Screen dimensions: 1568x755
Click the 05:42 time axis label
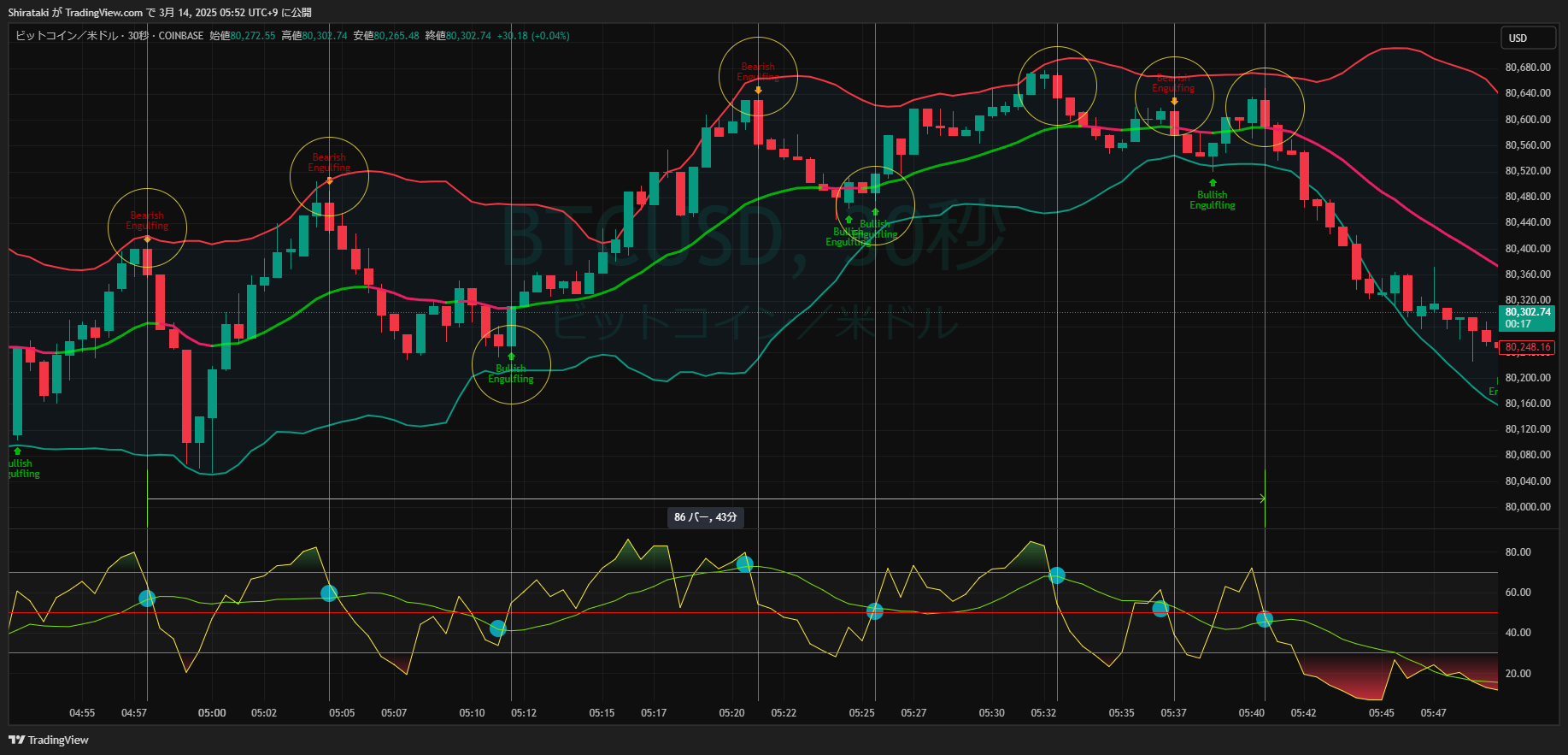point(1303,713)
